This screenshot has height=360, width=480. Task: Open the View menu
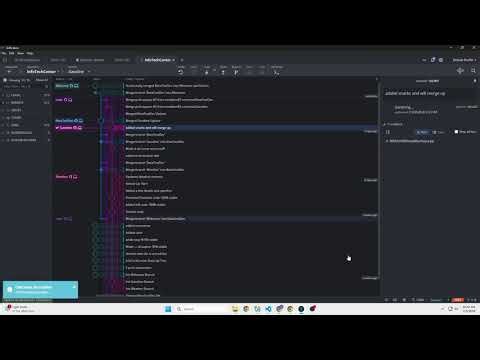(21, 53)
